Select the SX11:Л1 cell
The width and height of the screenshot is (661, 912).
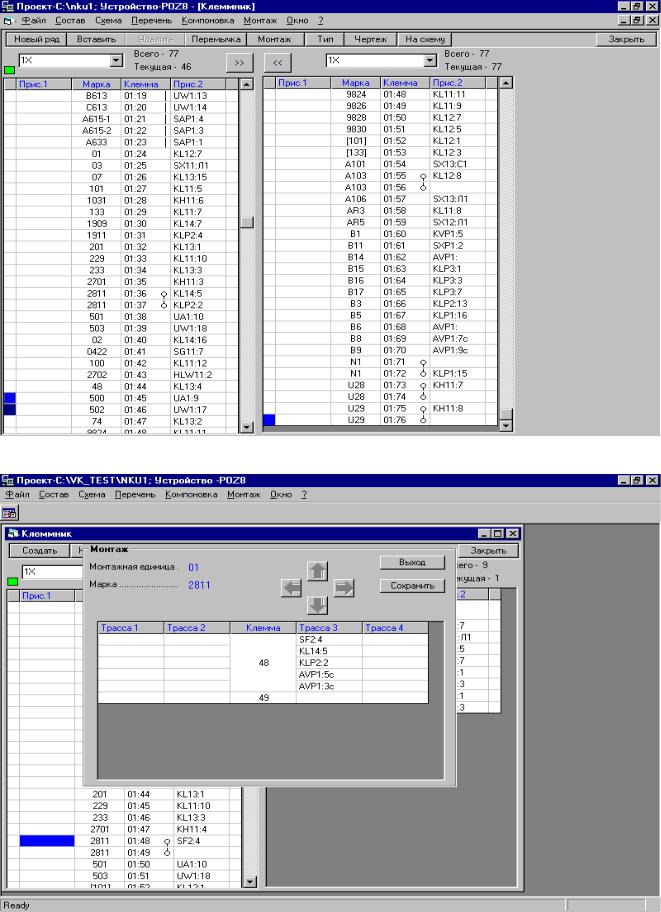pyautogui.click(x=198, y=165)
